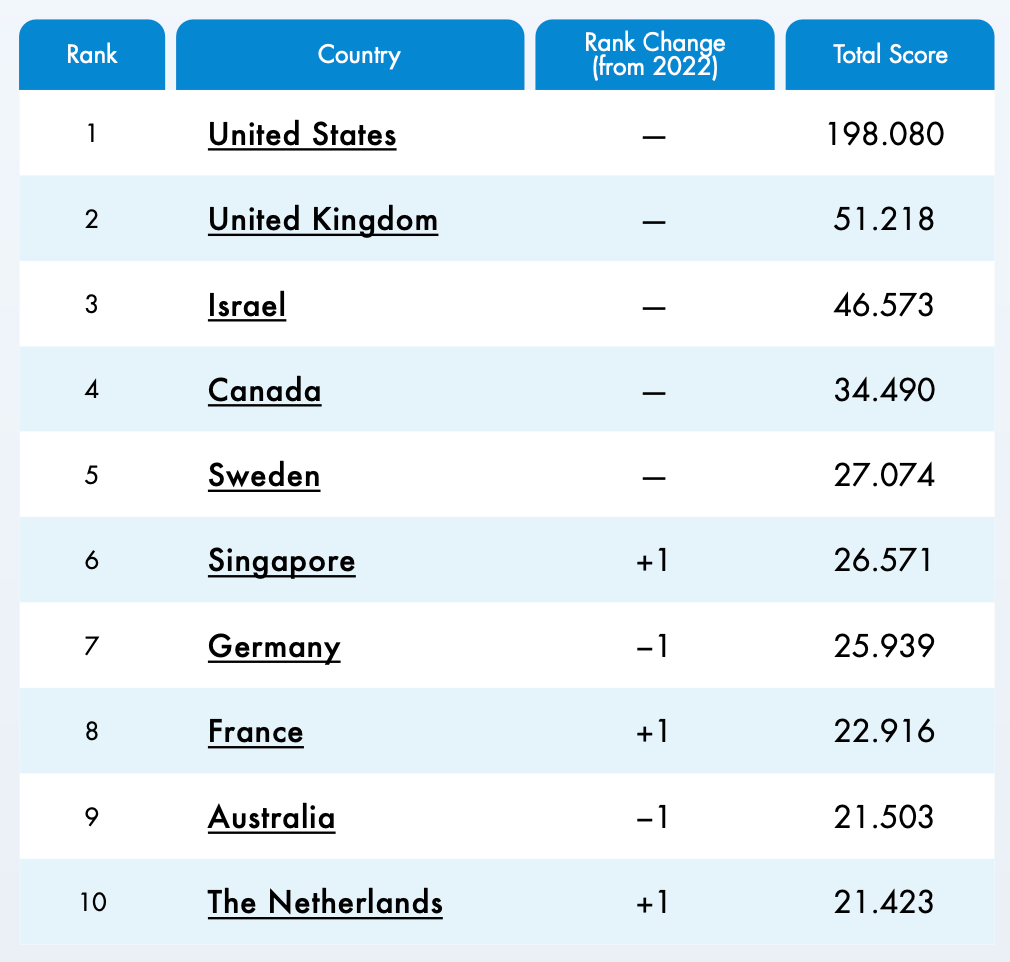Viewport: 1010px width, 962px height.
Task: Open The Netherlands link
Action: 325,902
